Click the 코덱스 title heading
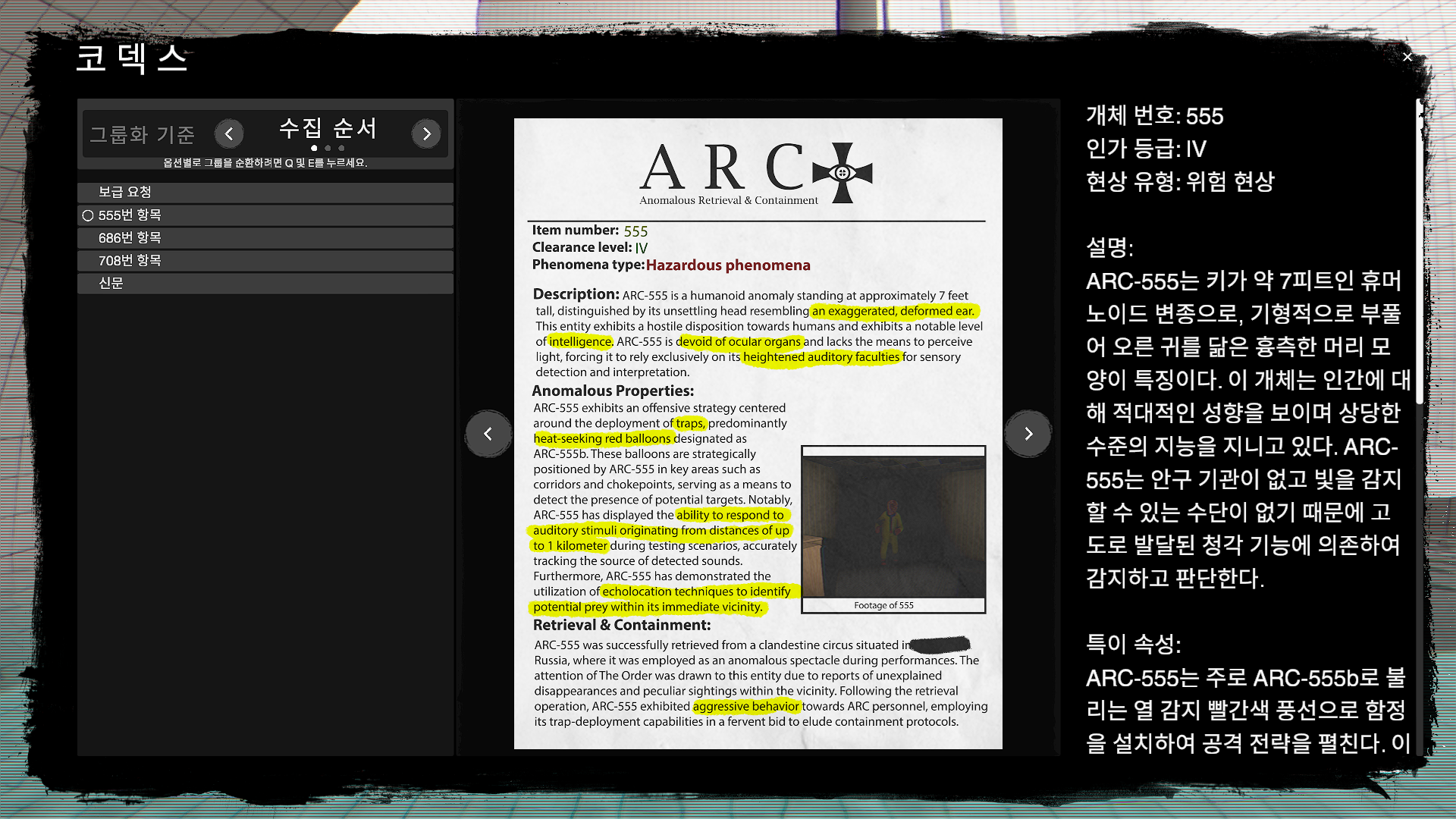This screenshot has width=1456, height=819. (x=131, y=58)
